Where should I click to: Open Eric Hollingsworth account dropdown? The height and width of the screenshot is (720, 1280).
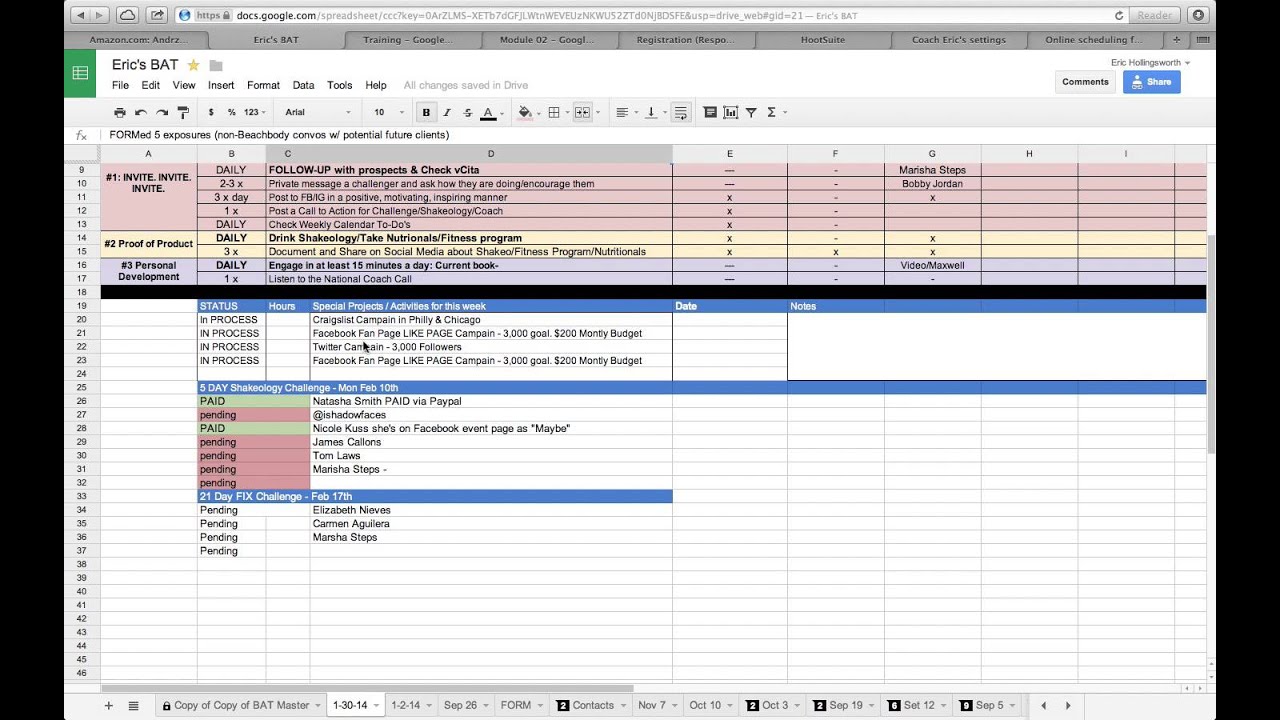tap(1150, 62)
